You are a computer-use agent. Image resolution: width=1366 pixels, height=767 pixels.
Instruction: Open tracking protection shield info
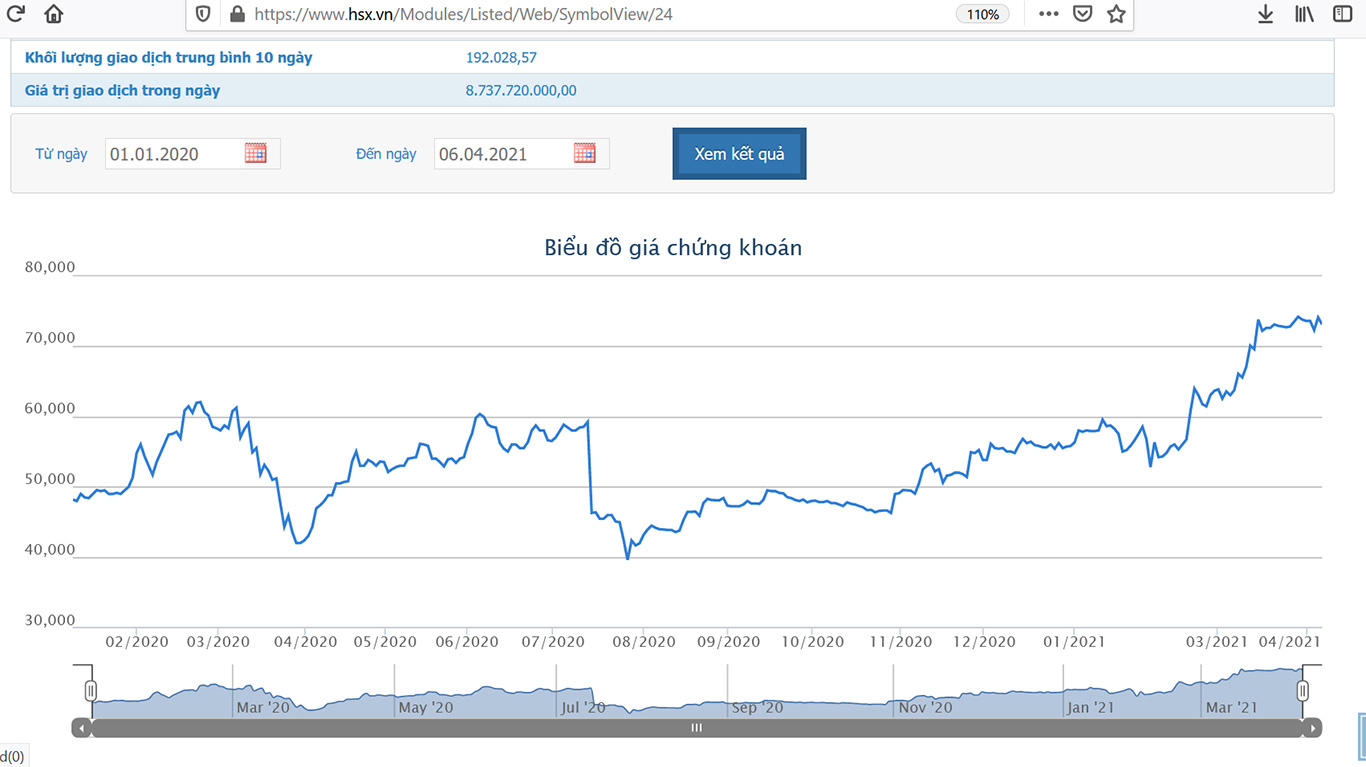pos(203,14)
